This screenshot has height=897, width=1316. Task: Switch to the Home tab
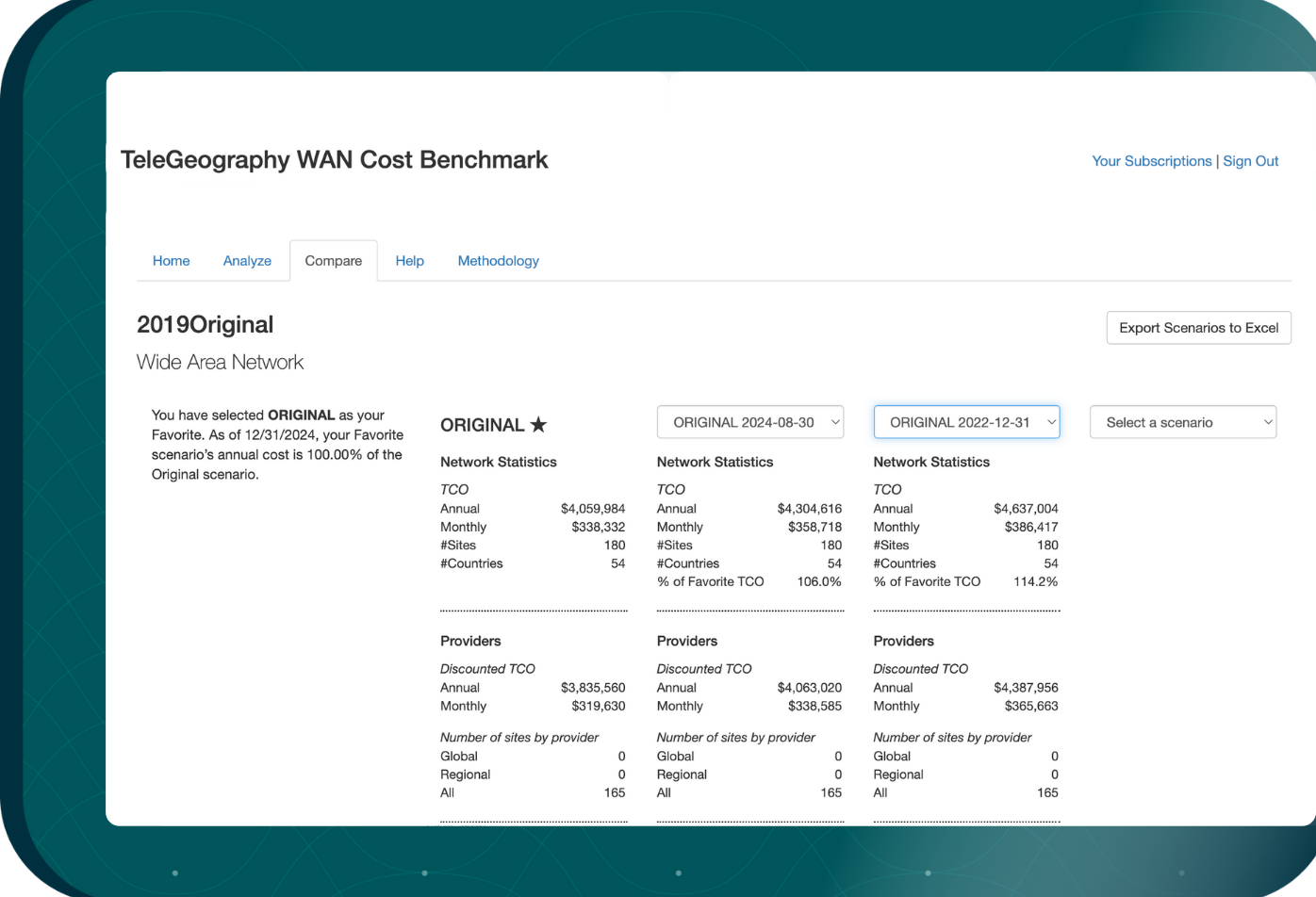coord(171,260)
